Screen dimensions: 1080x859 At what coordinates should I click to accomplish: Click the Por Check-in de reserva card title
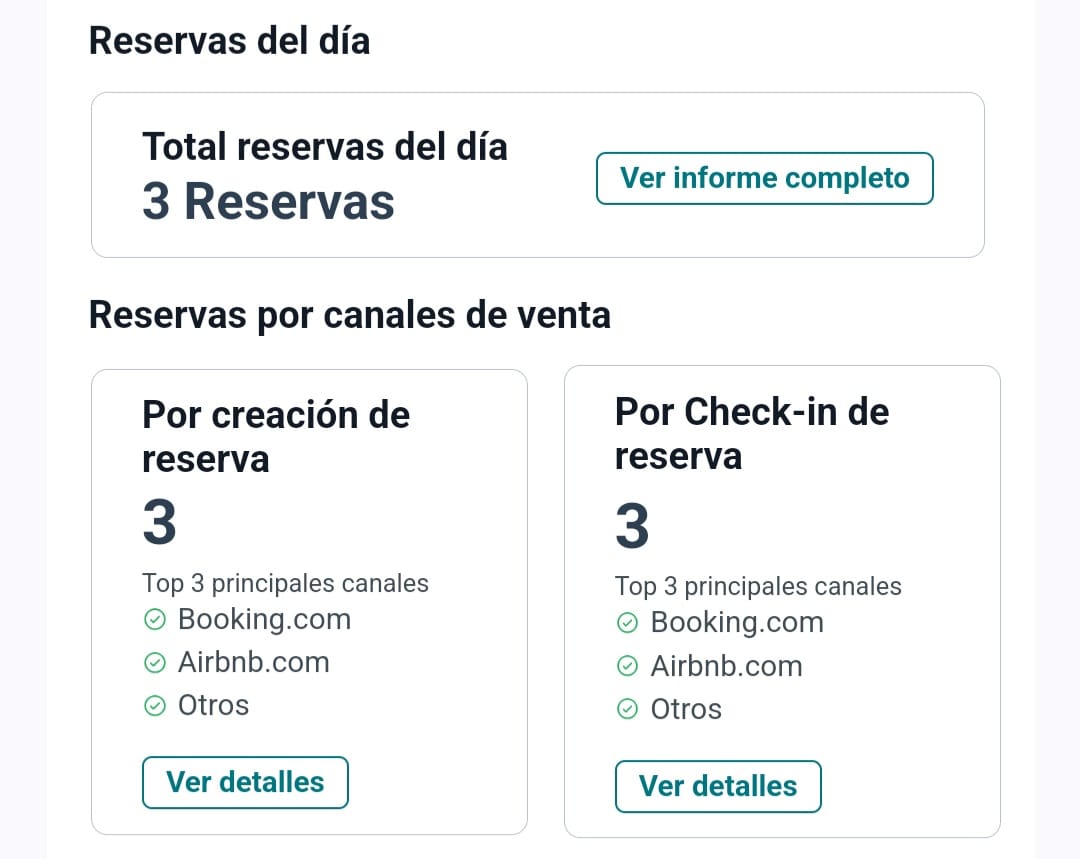751,433
